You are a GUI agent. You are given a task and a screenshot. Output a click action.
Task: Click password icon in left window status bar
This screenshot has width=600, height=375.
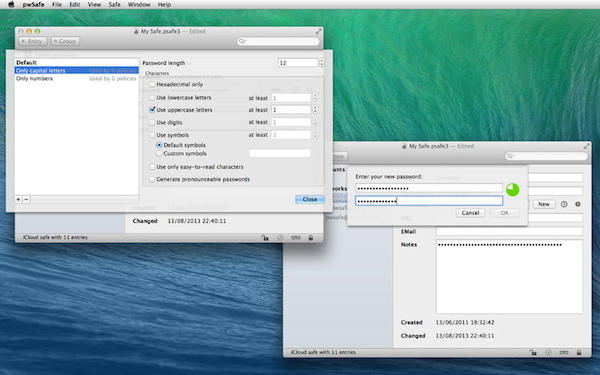(x=295, y=238)
